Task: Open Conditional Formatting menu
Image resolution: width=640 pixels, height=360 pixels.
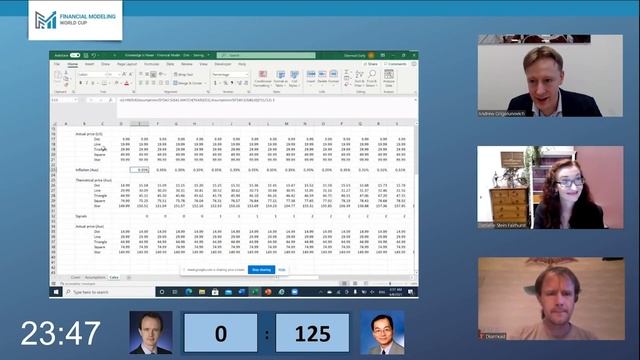Action: (262, 78)
